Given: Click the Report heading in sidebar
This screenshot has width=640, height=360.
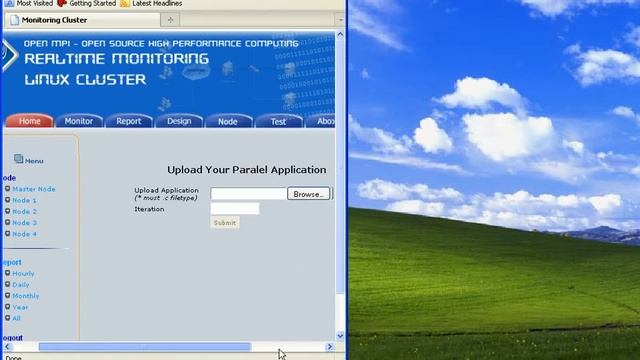Looking at the screenshot, I should coord(12,262).
